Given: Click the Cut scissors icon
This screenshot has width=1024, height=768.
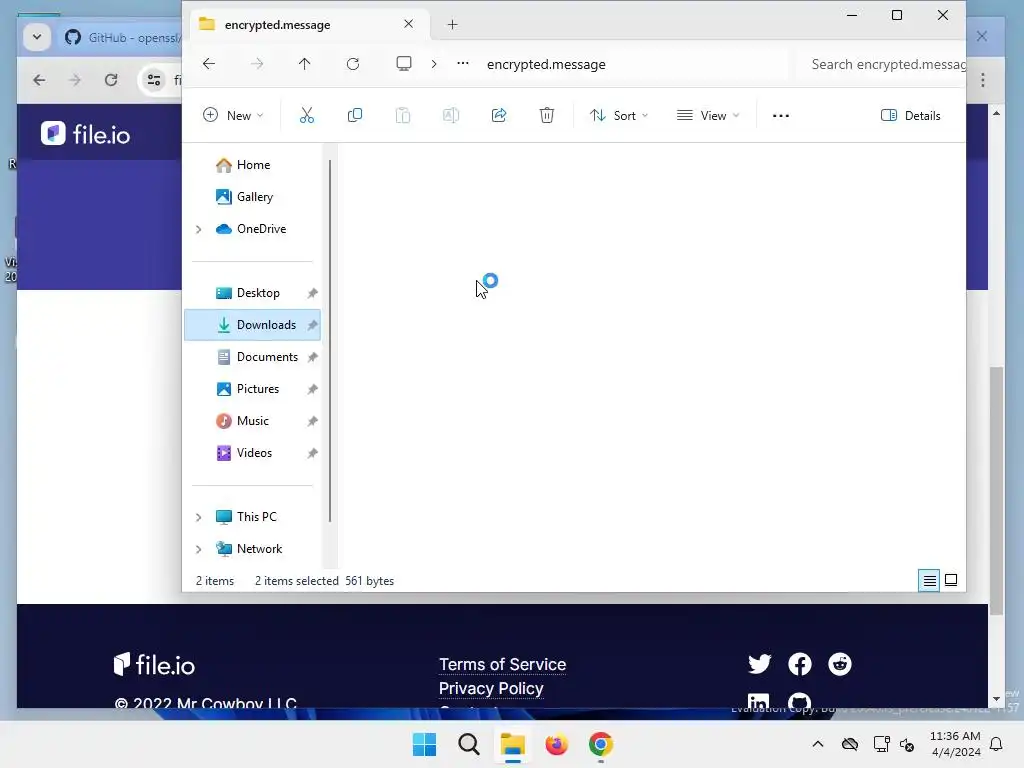Looking at the screenshot, I should [x=306, y=116].
